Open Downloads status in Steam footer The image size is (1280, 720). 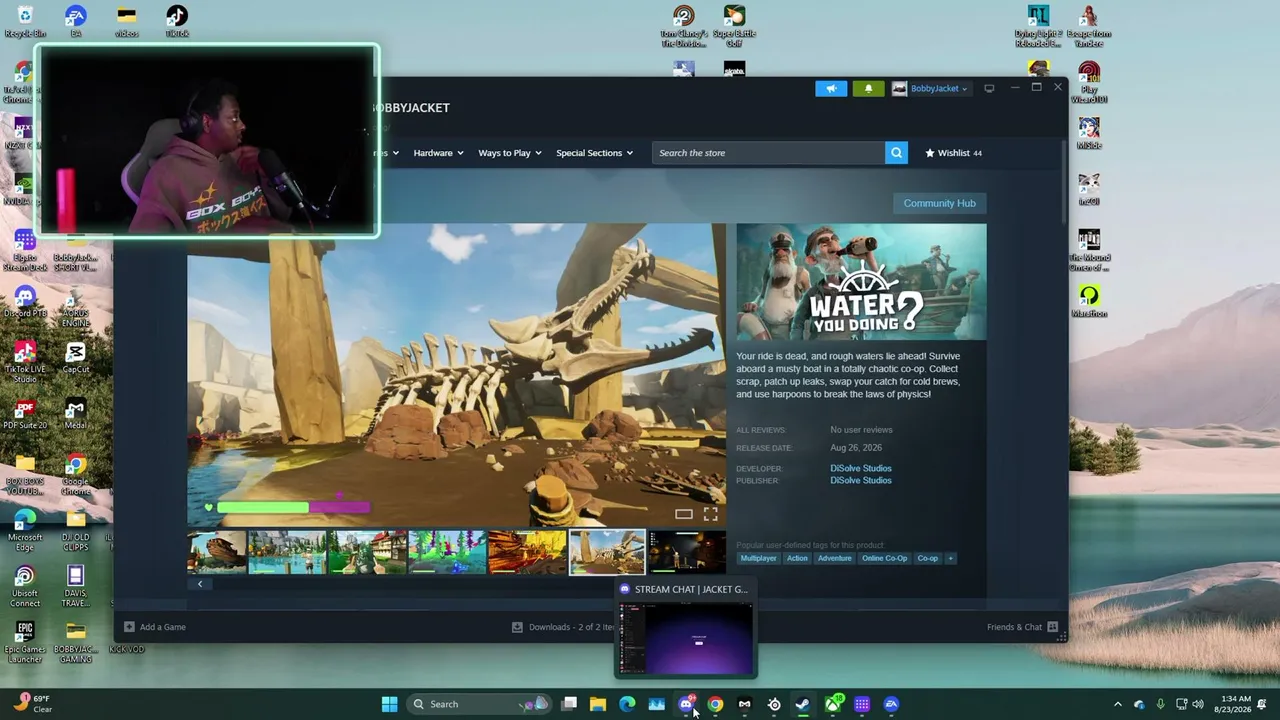pos(565,627)
